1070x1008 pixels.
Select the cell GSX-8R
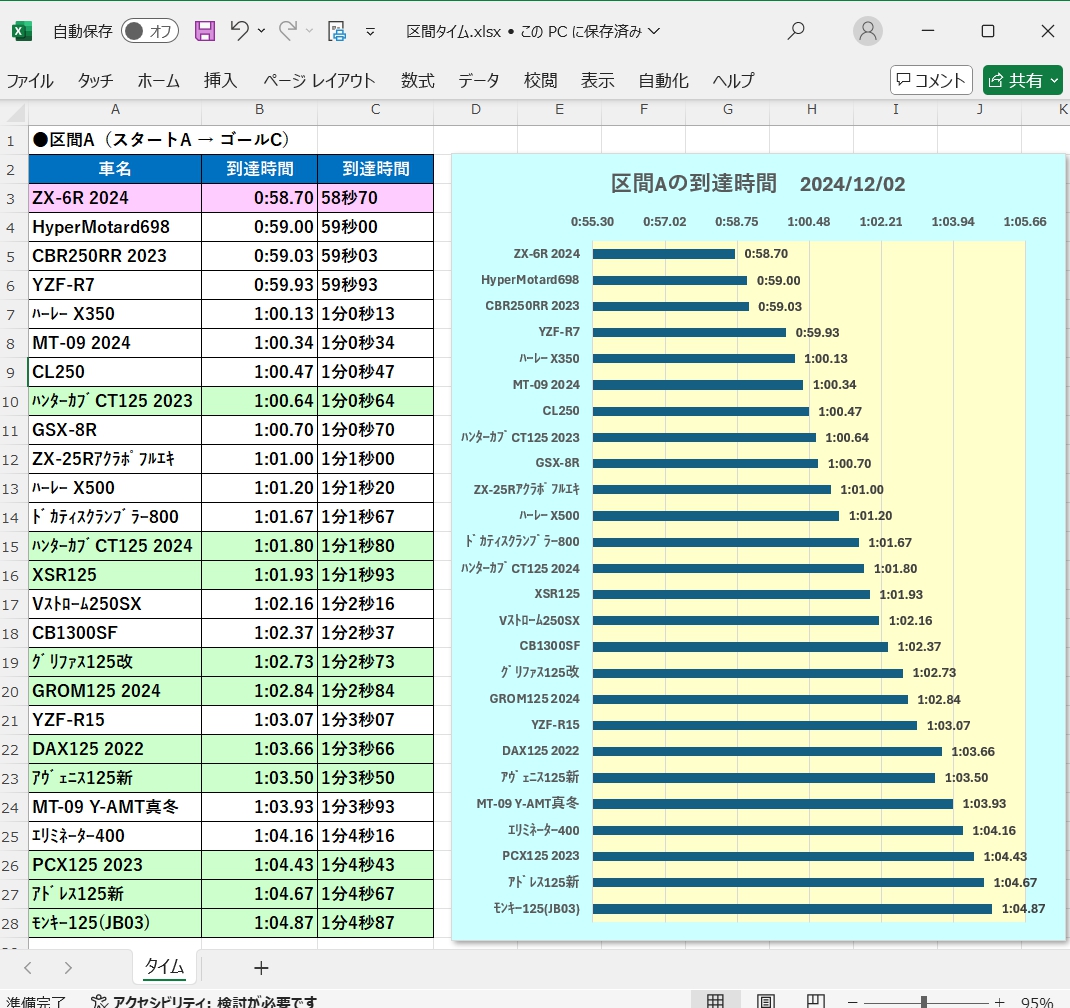tap(115, 430)
